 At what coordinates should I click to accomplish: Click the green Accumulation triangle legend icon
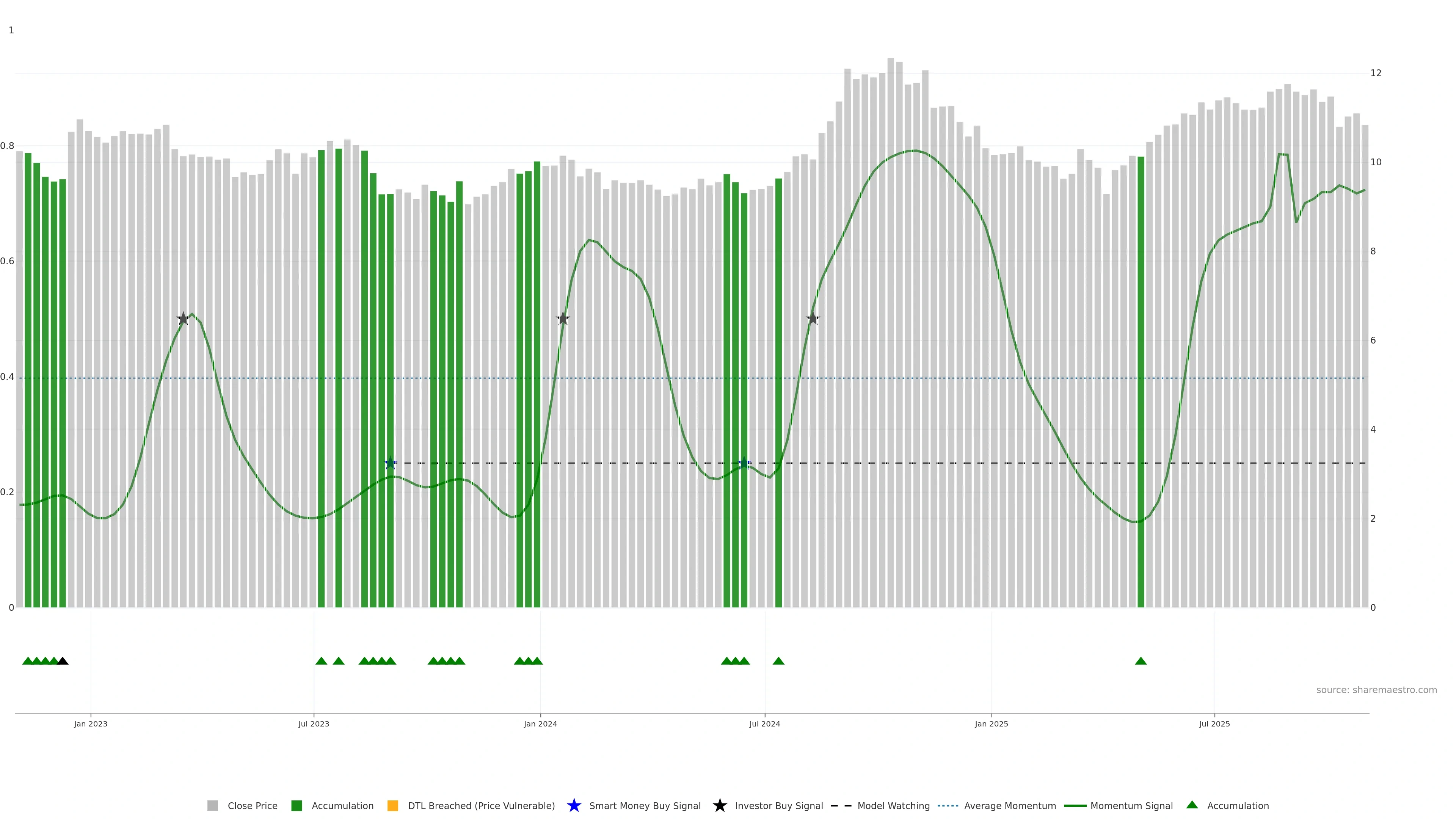pos(1192,805)
